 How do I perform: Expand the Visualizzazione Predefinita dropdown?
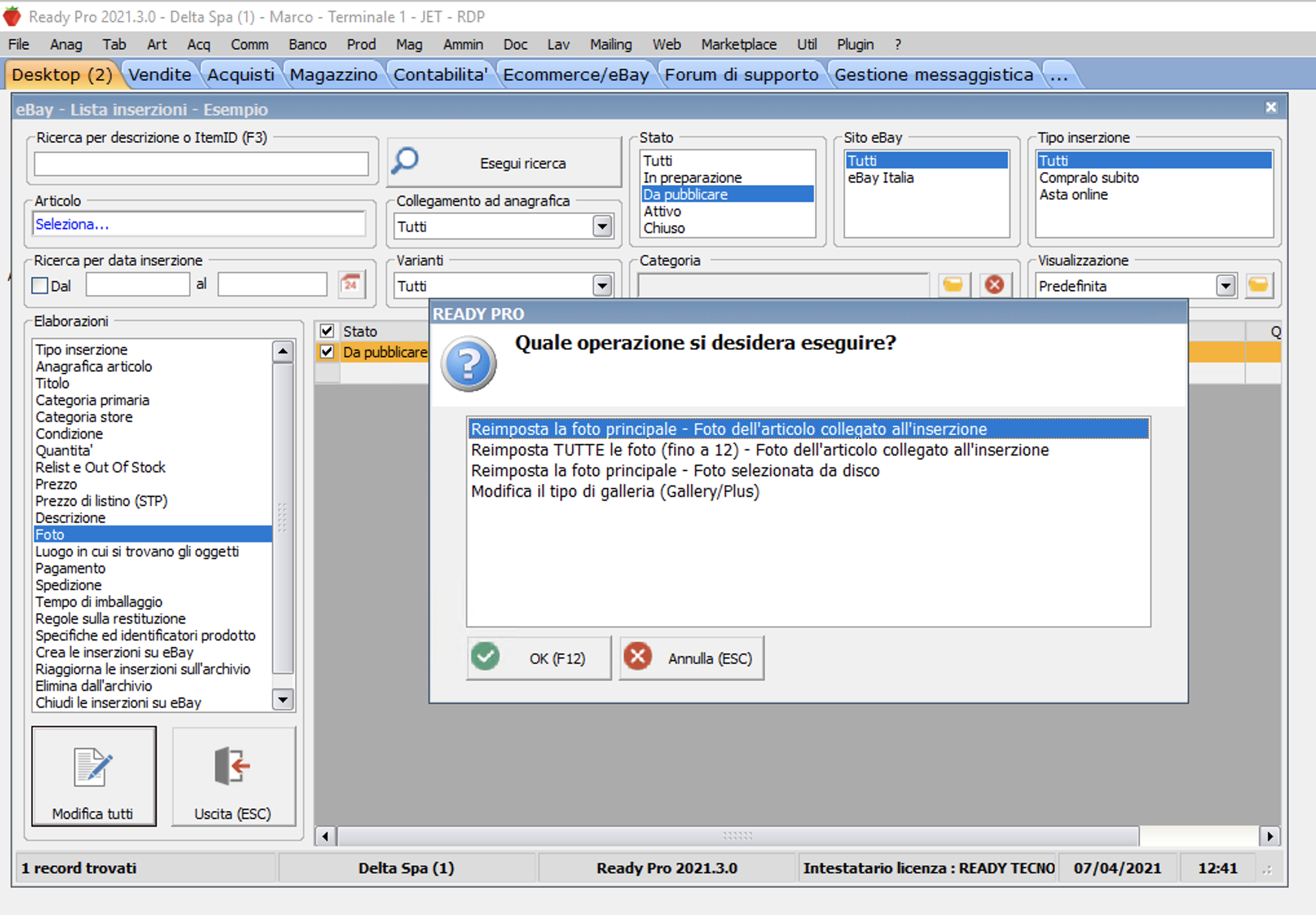click(x=1225, y=285)
